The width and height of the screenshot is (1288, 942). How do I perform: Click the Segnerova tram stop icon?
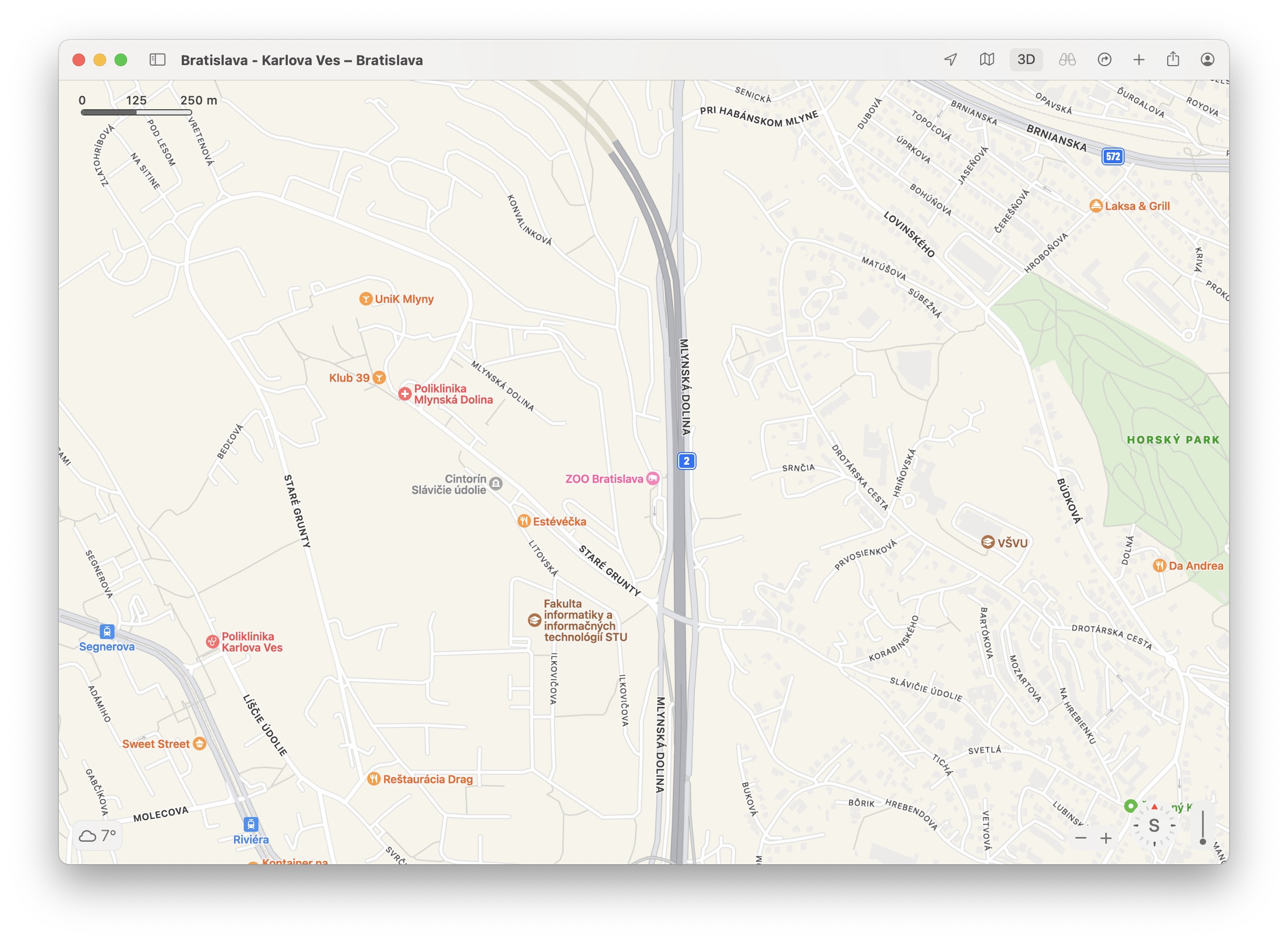[x=107, y=632]
